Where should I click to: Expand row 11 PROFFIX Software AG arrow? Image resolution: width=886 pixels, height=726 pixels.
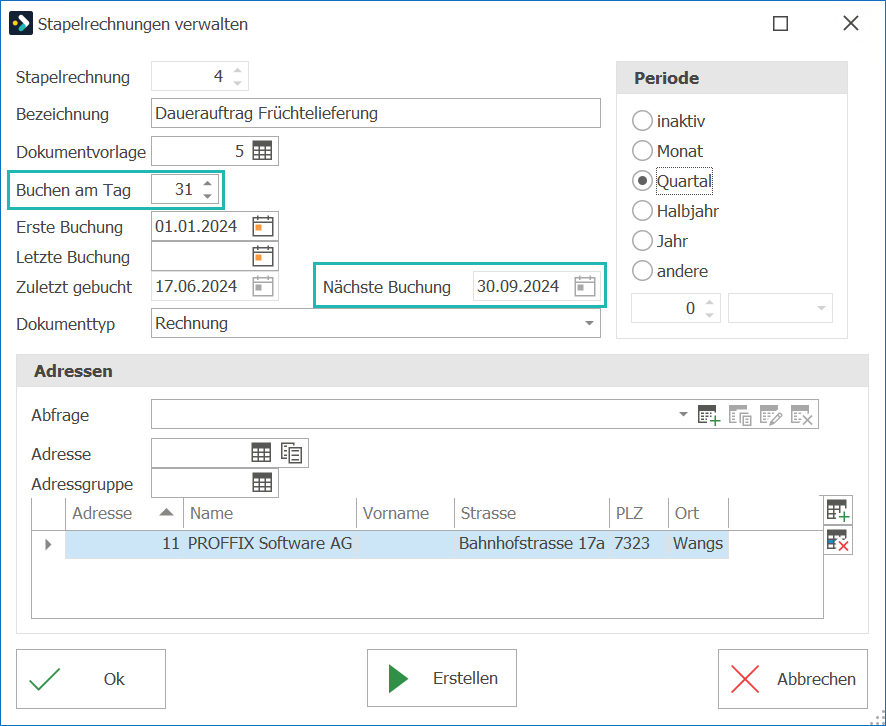point(48,544)
